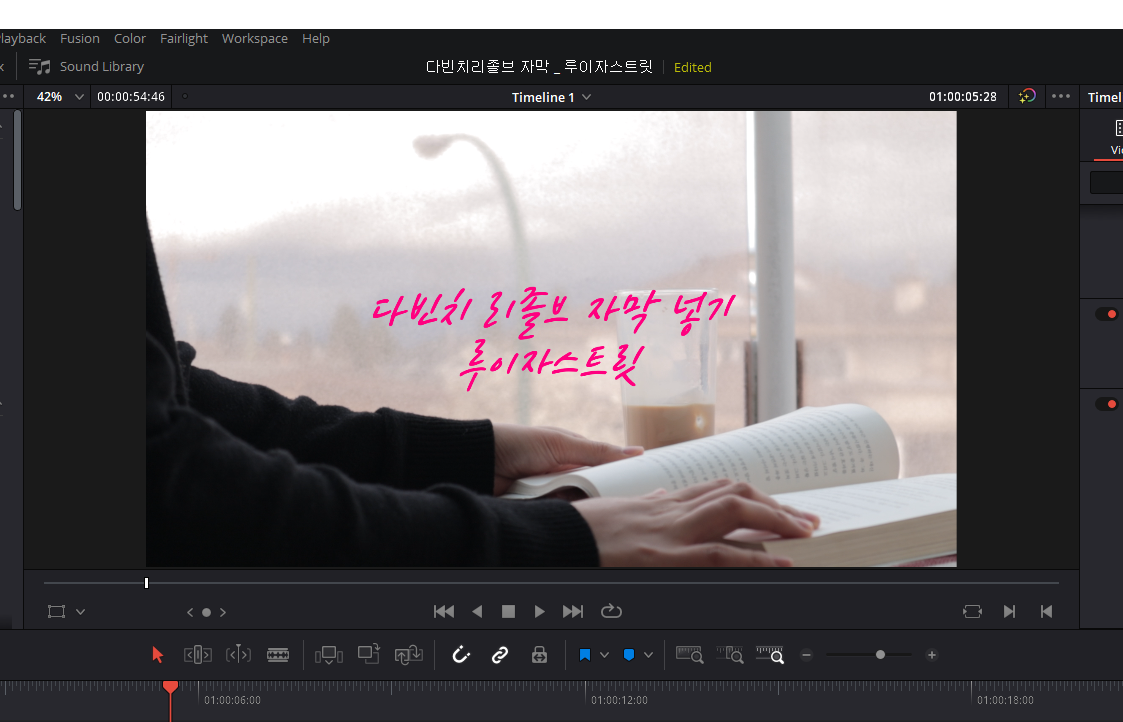Open the flag color dropdown

coord(604,655)
